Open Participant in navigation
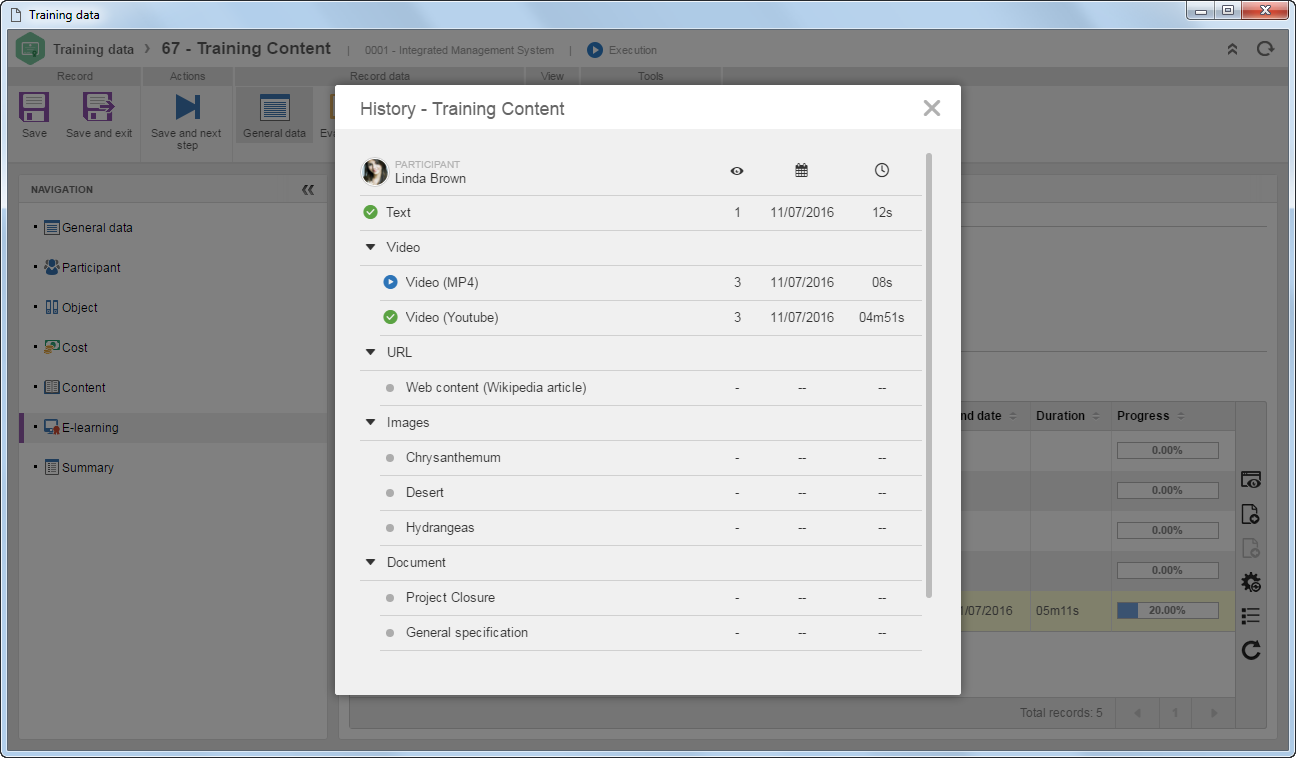 (91, 268)
